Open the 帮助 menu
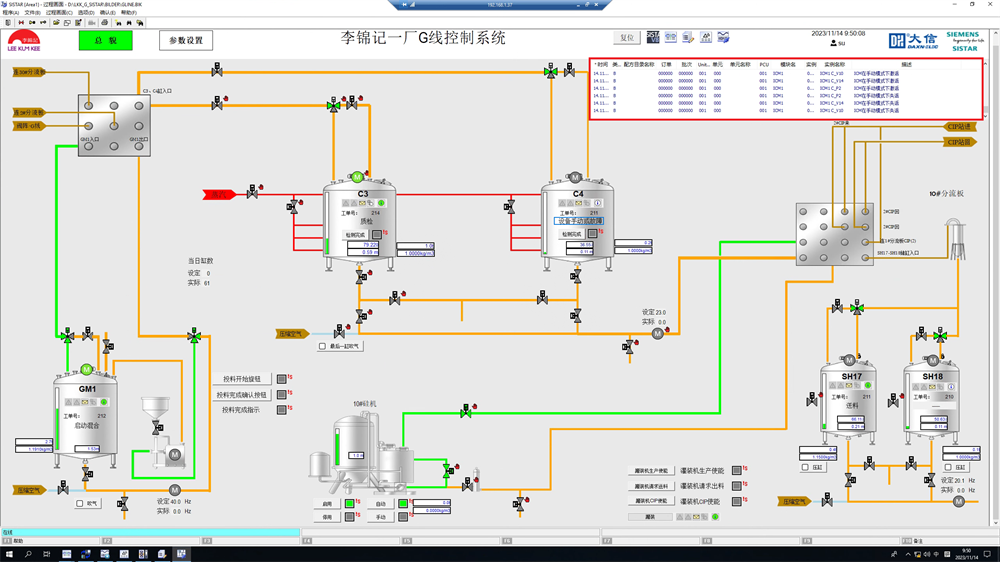The width and height of the screenshot is (1000, 562). pyautogui.click(x=129, y=12)
